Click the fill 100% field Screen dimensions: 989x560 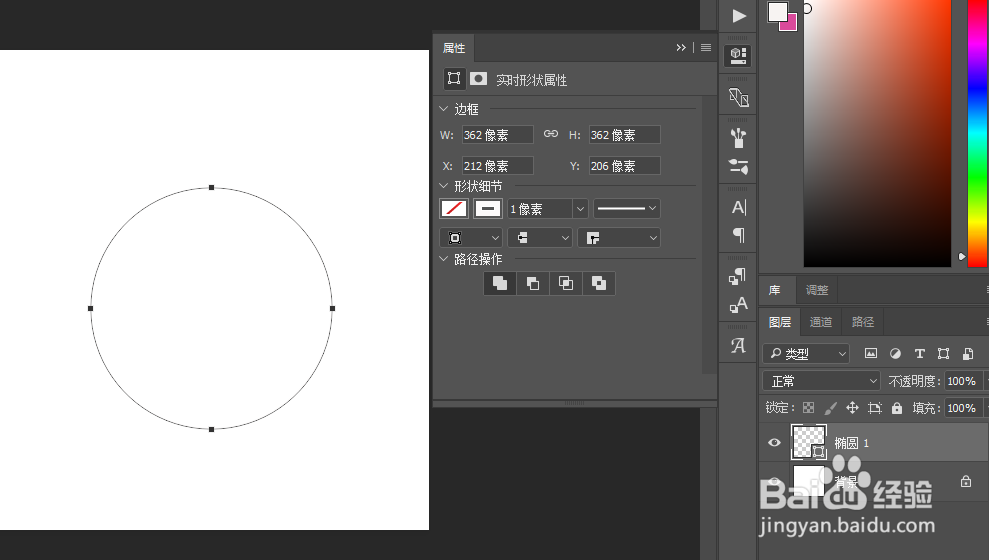coord(963,408)
